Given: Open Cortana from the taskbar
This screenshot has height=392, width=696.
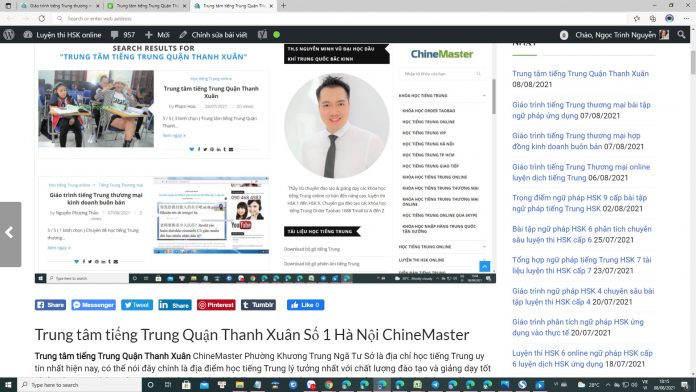Looking at the screenshot, I should pos(150,384).
